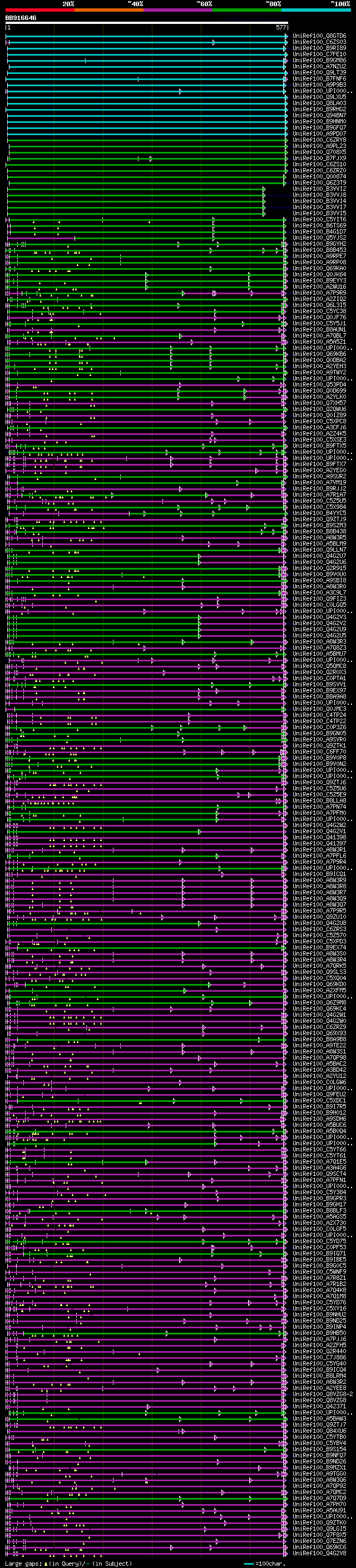
Task: Select the UniRef100_B3VVI5 label
Action: pyautogui.click(x=319, y=213)
